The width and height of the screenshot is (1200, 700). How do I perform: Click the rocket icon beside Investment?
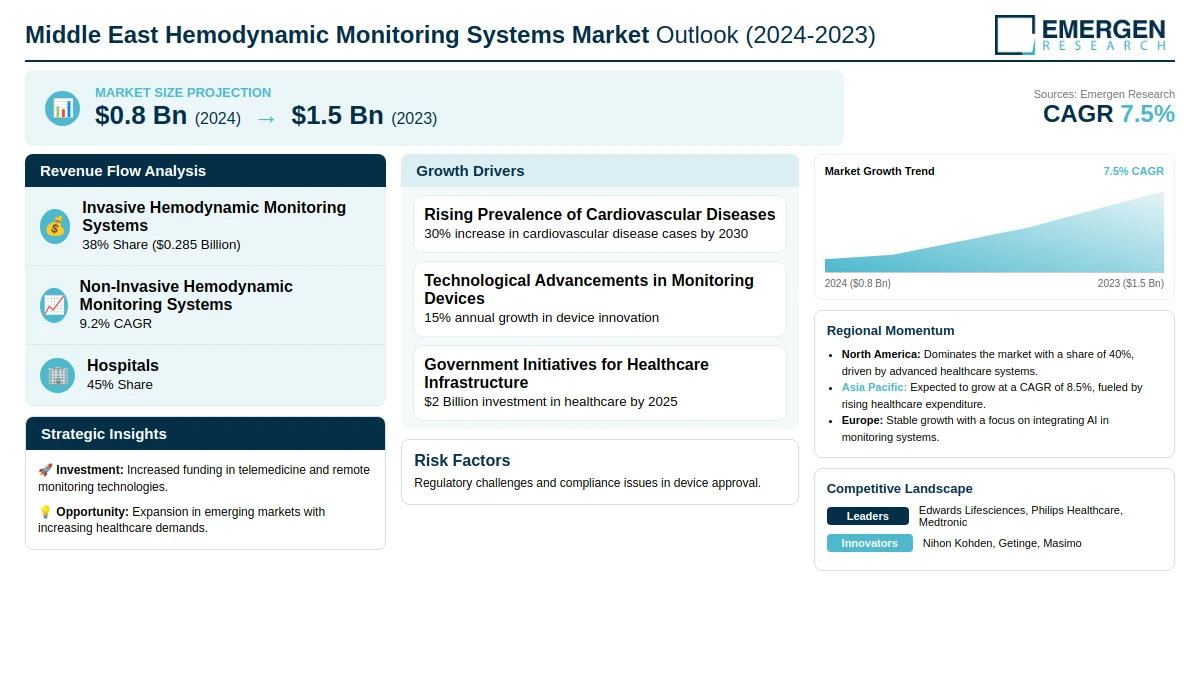[45, 470]
